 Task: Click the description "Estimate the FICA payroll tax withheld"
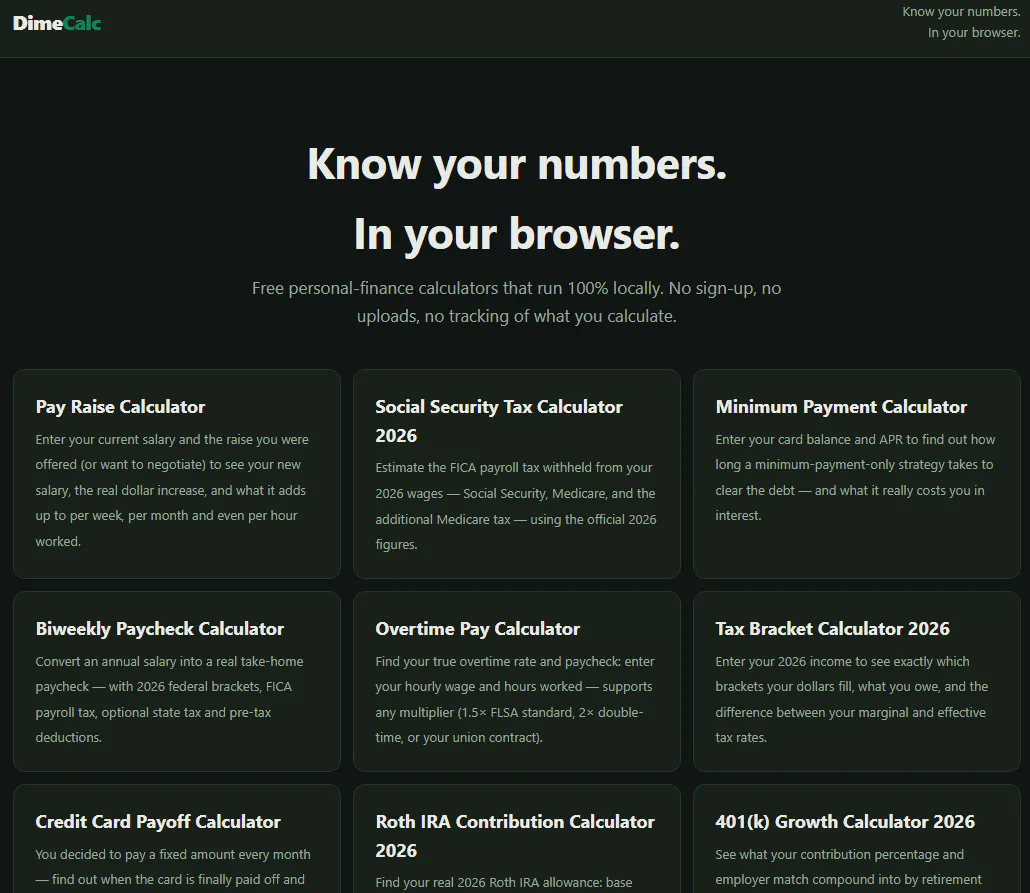tap(516, 506)
